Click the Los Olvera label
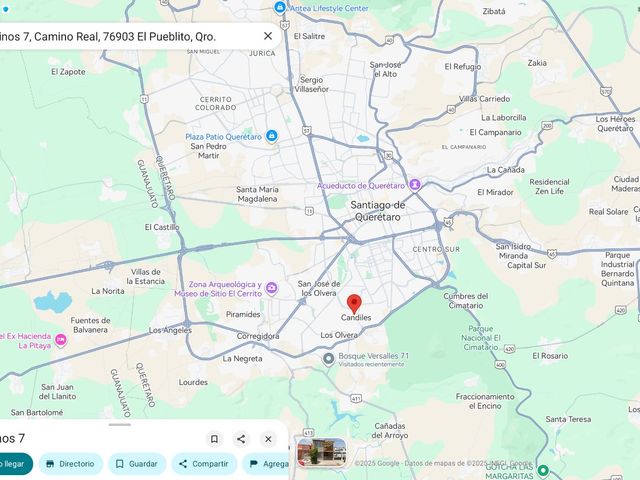 pyautogui.click(x=339, y=335)
